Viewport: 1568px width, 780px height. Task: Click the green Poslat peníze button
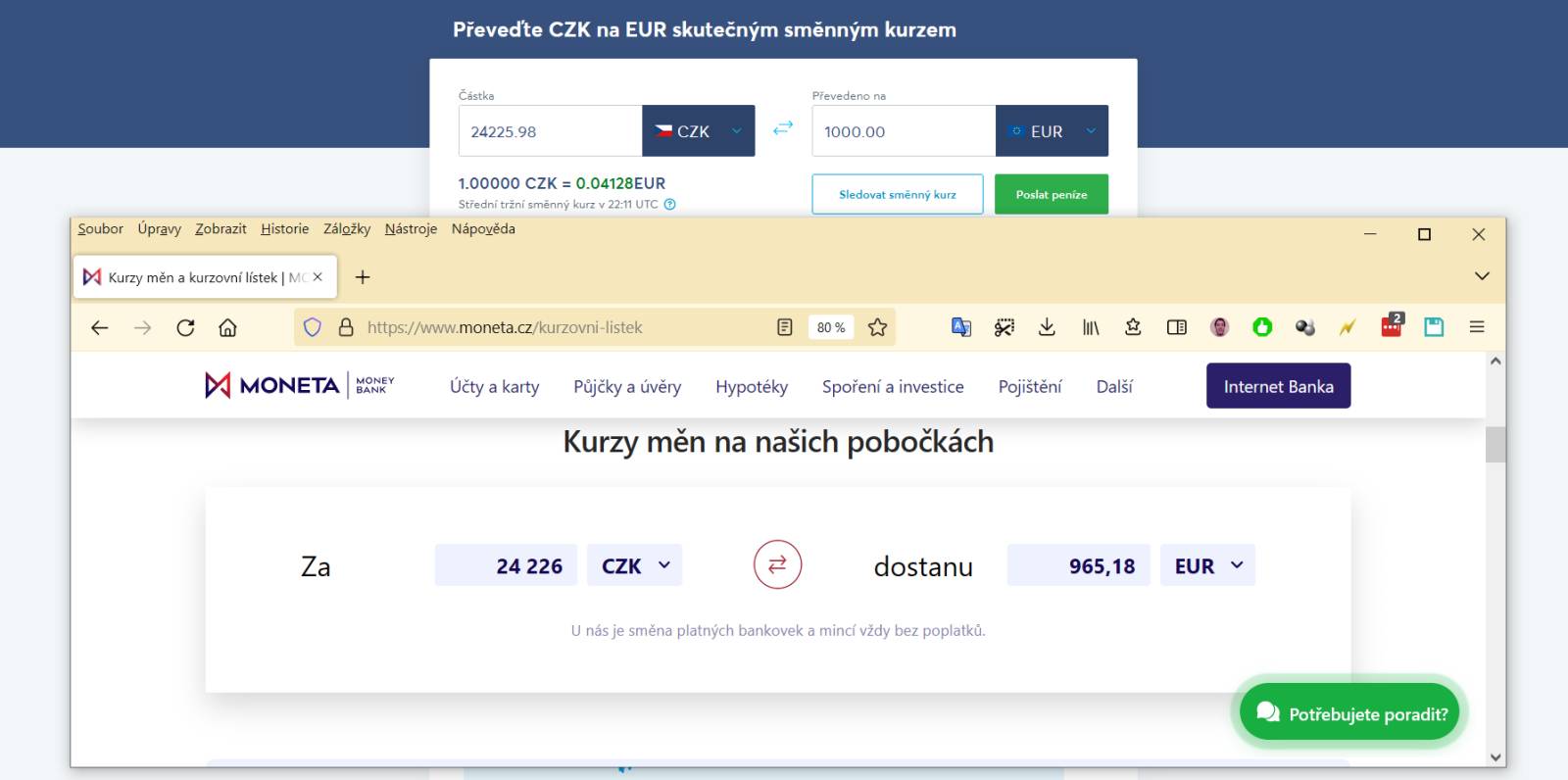pyautogui.click(x=1052, y=194)
